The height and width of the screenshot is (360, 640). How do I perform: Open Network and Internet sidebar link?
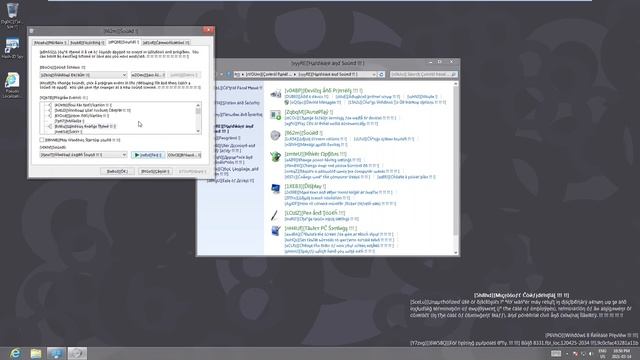(239, 115)
